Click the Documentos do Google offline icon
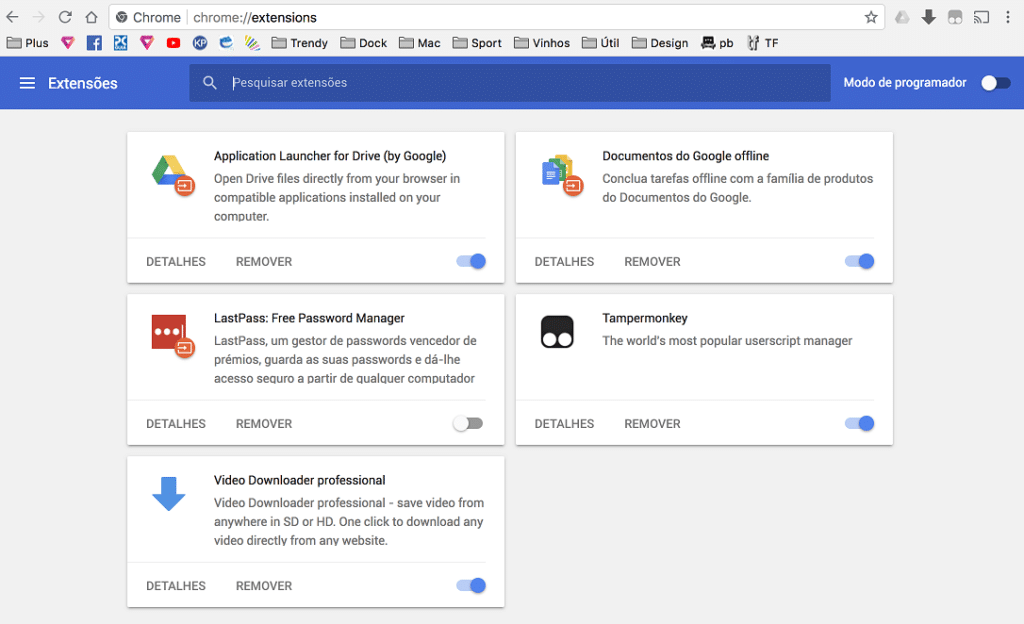 click(x=562, y=175)
